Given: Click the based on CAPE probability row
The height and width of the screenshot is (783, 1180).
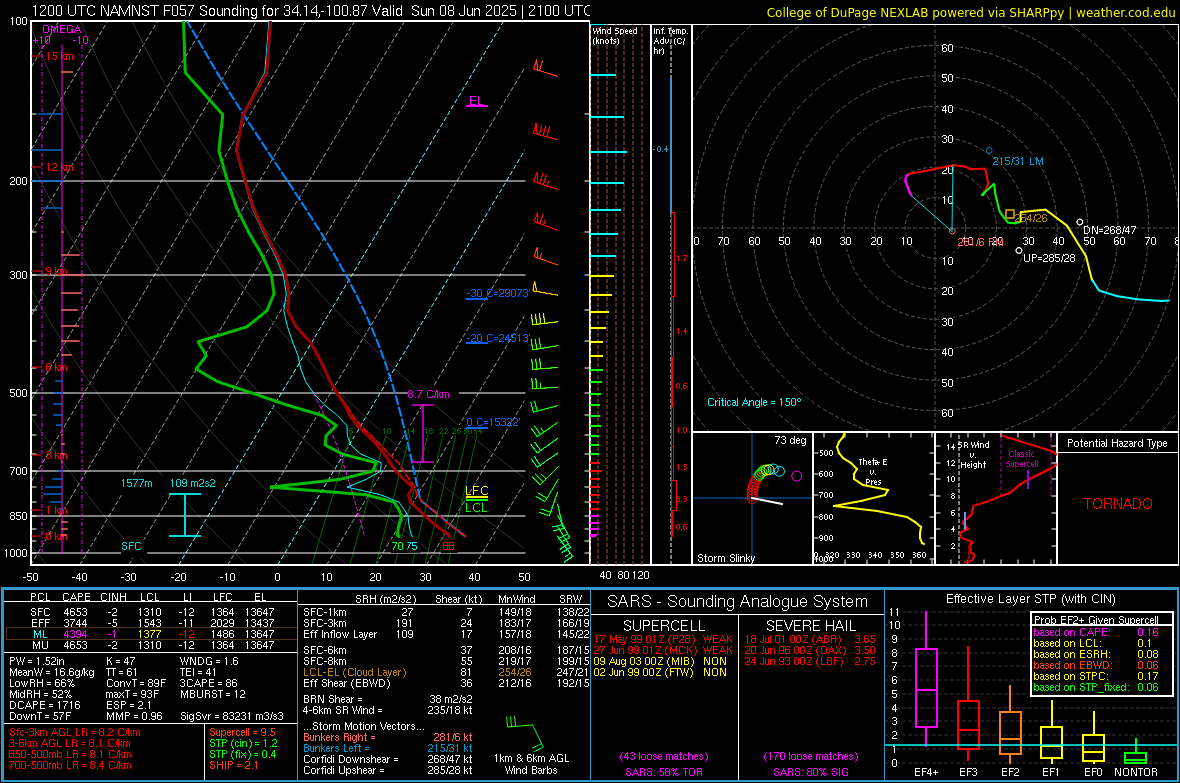Looking at the screenshot, I should (1096, 632).
